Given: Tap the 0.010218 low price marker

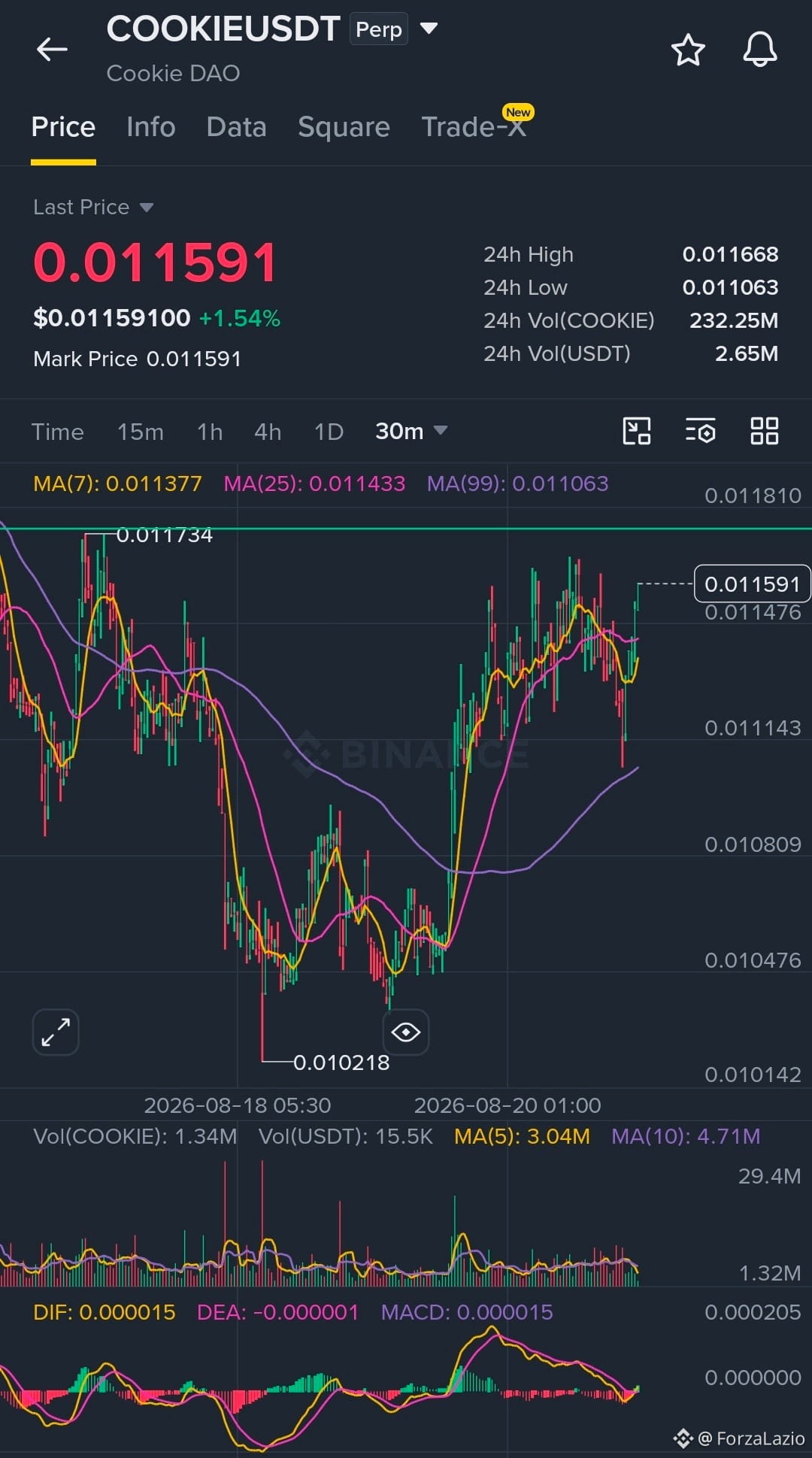Looking at the screenshot, I should [x=341, y=1062].
